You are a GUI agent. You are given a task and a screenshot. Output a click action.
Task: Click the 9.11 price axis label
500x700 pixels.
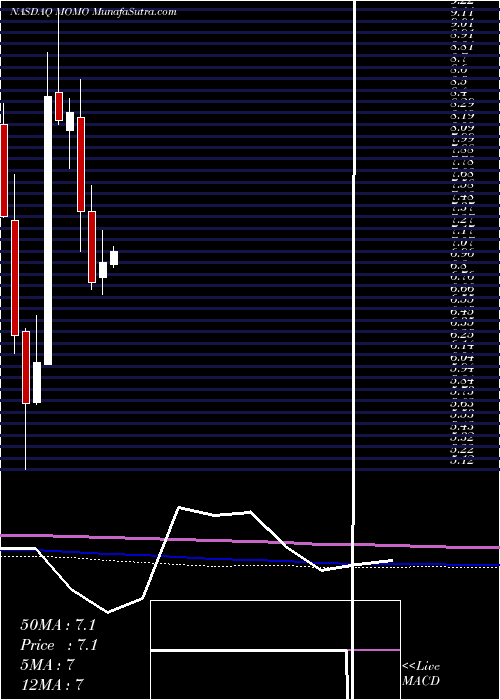coord(462,13)
